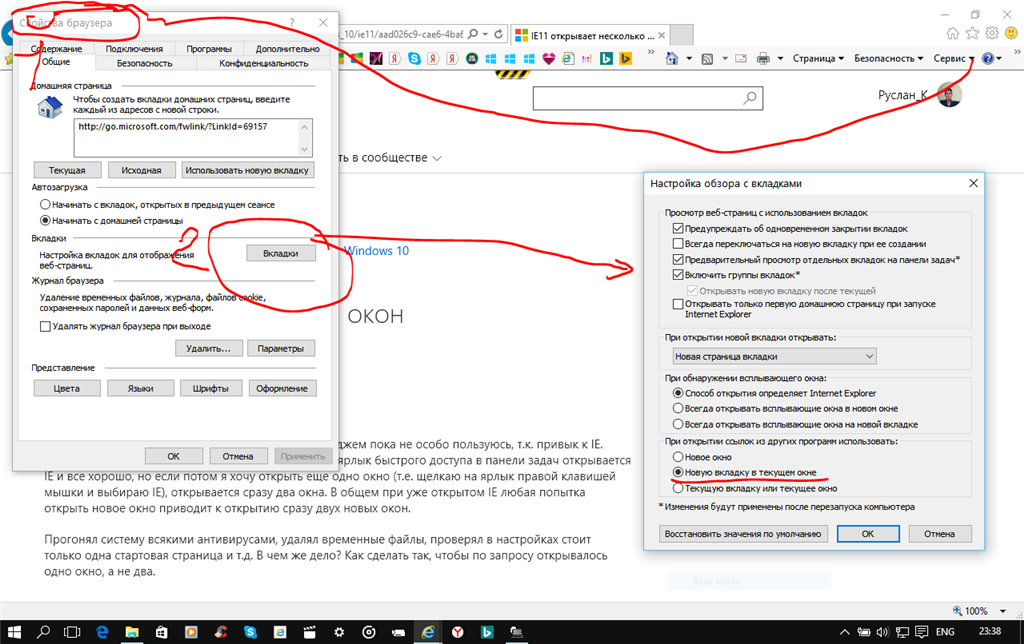Click Использовать новую вкладку button
The width and height of the screenshot is (1024, 644).
[x=247, y=170]
